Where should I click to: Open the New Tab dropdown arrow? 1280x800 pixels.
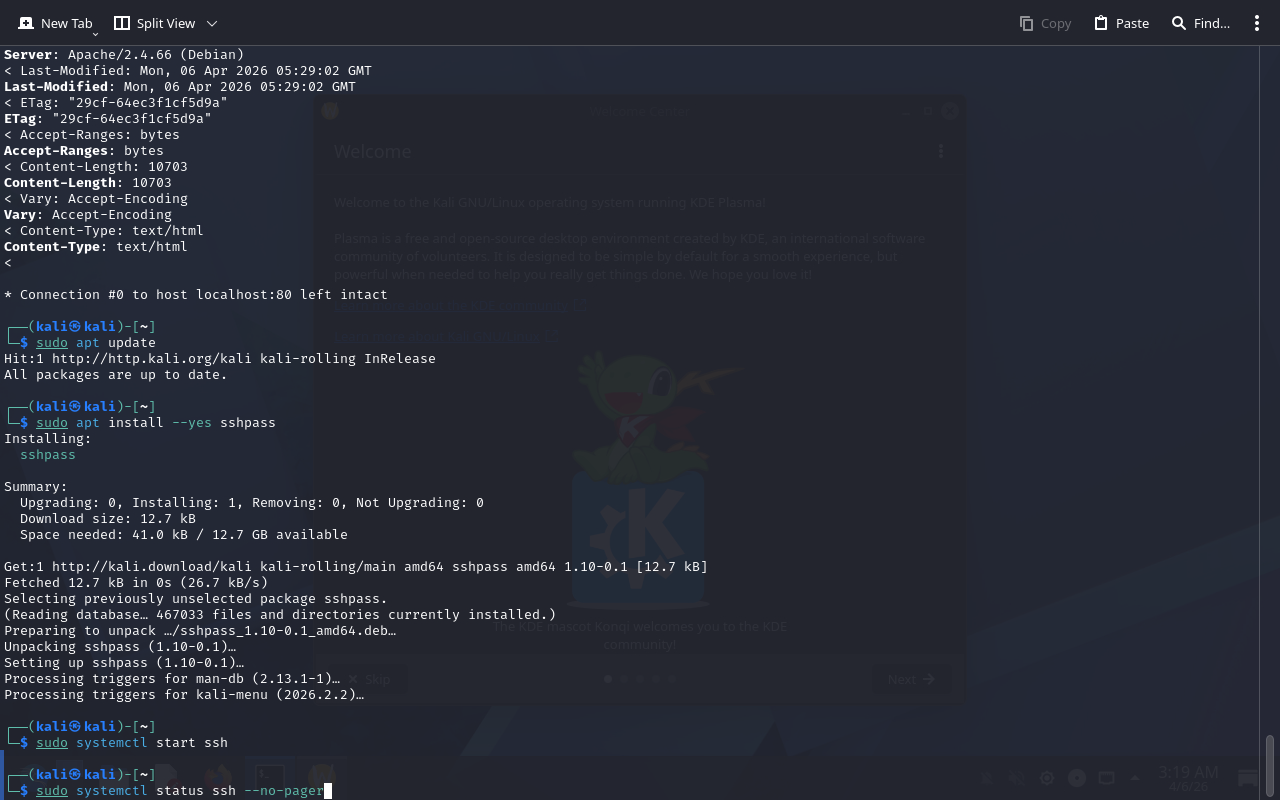pos(95,34)
